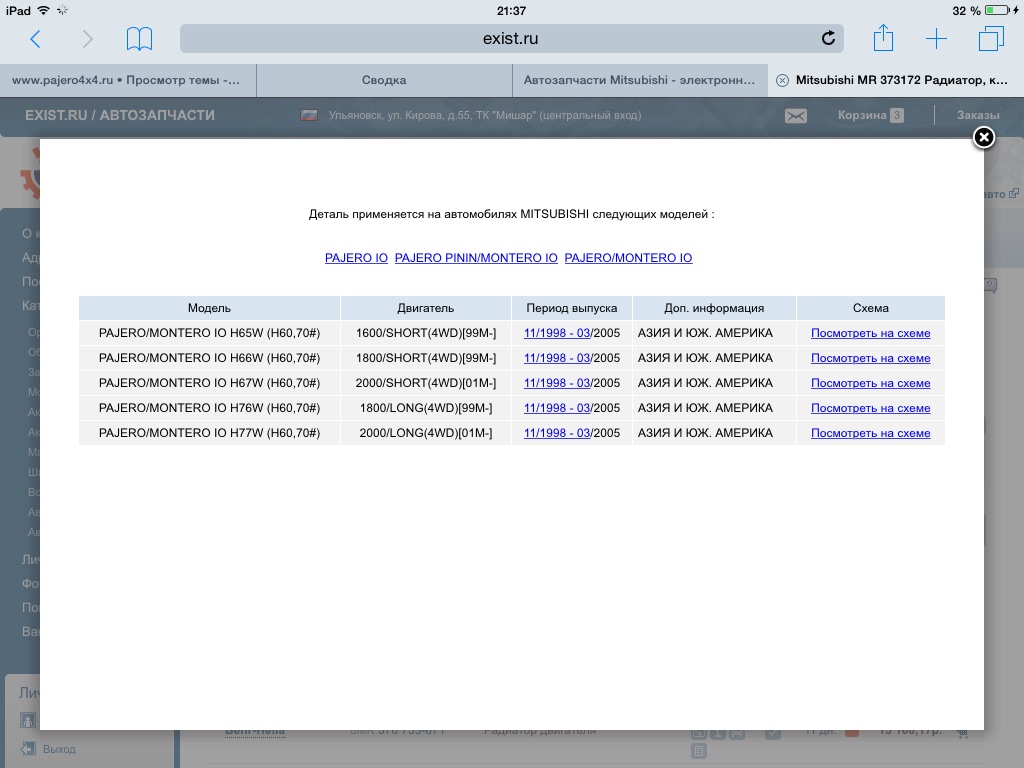Image resolution: width=1024 pixels, height=768 pixels.
Task: Open the PAJERO IO model link
Action: pos(356,258)
